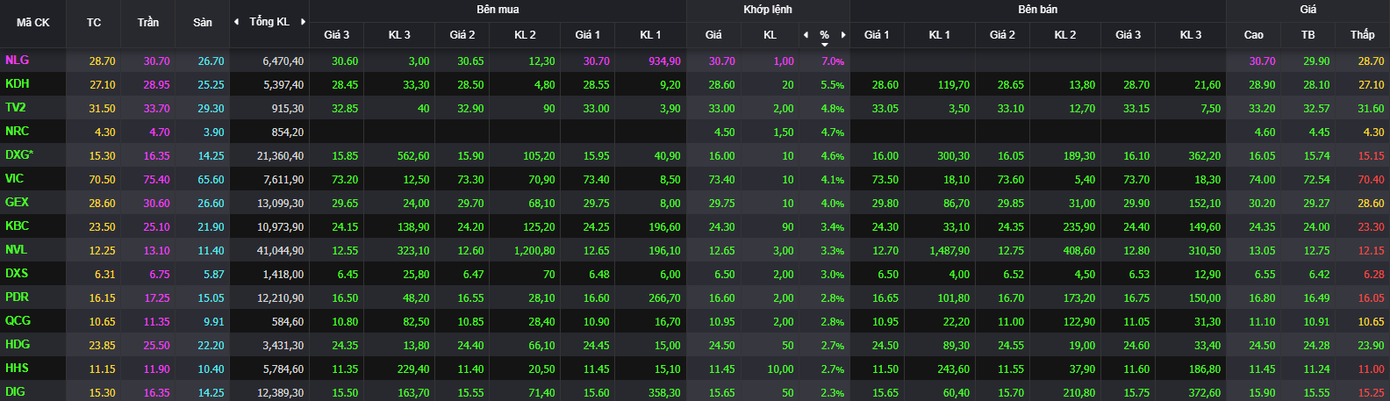Image resolution: width=1390 pixels, height=401 pixels.
Task: Click the DIG ticker symbol
Action: [16, 392]
